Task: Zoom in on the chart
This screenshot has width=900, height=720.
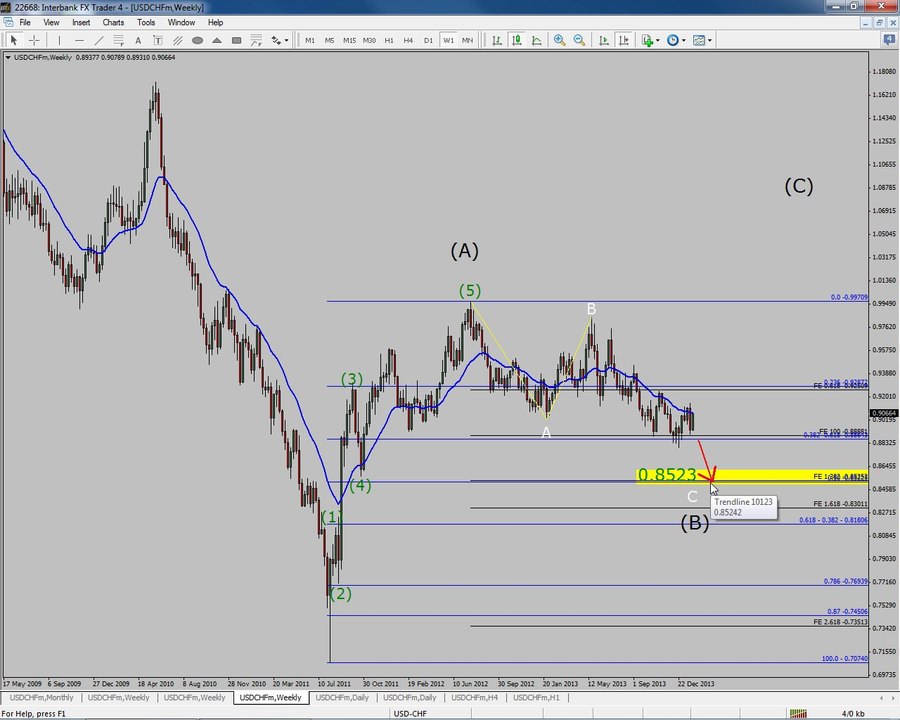Action: pos(559,40)
